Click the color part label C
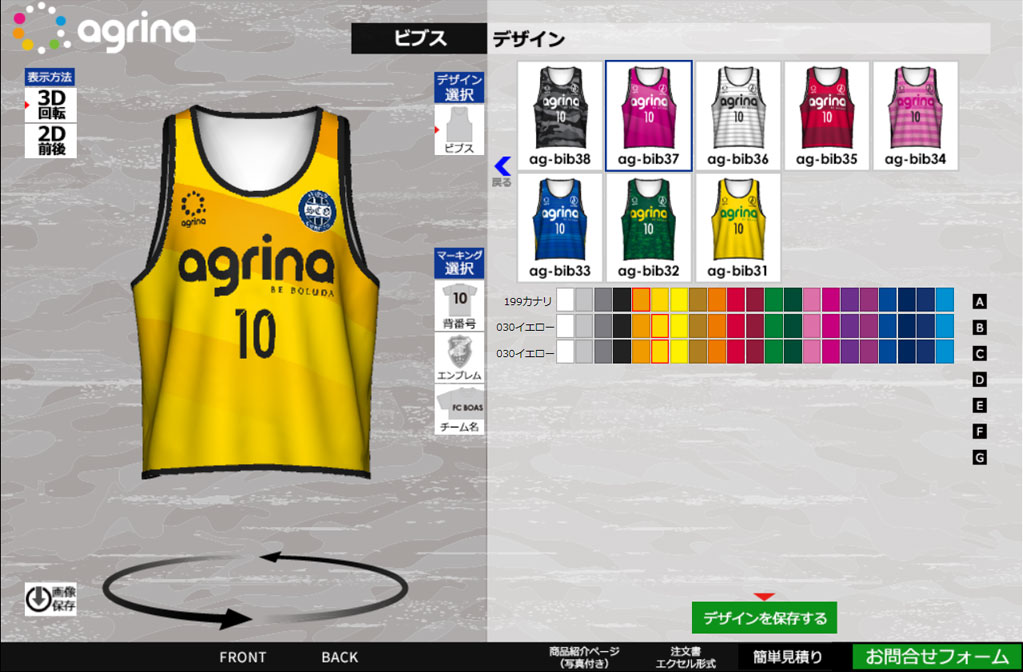1023x672 pixels. (979, 354)
